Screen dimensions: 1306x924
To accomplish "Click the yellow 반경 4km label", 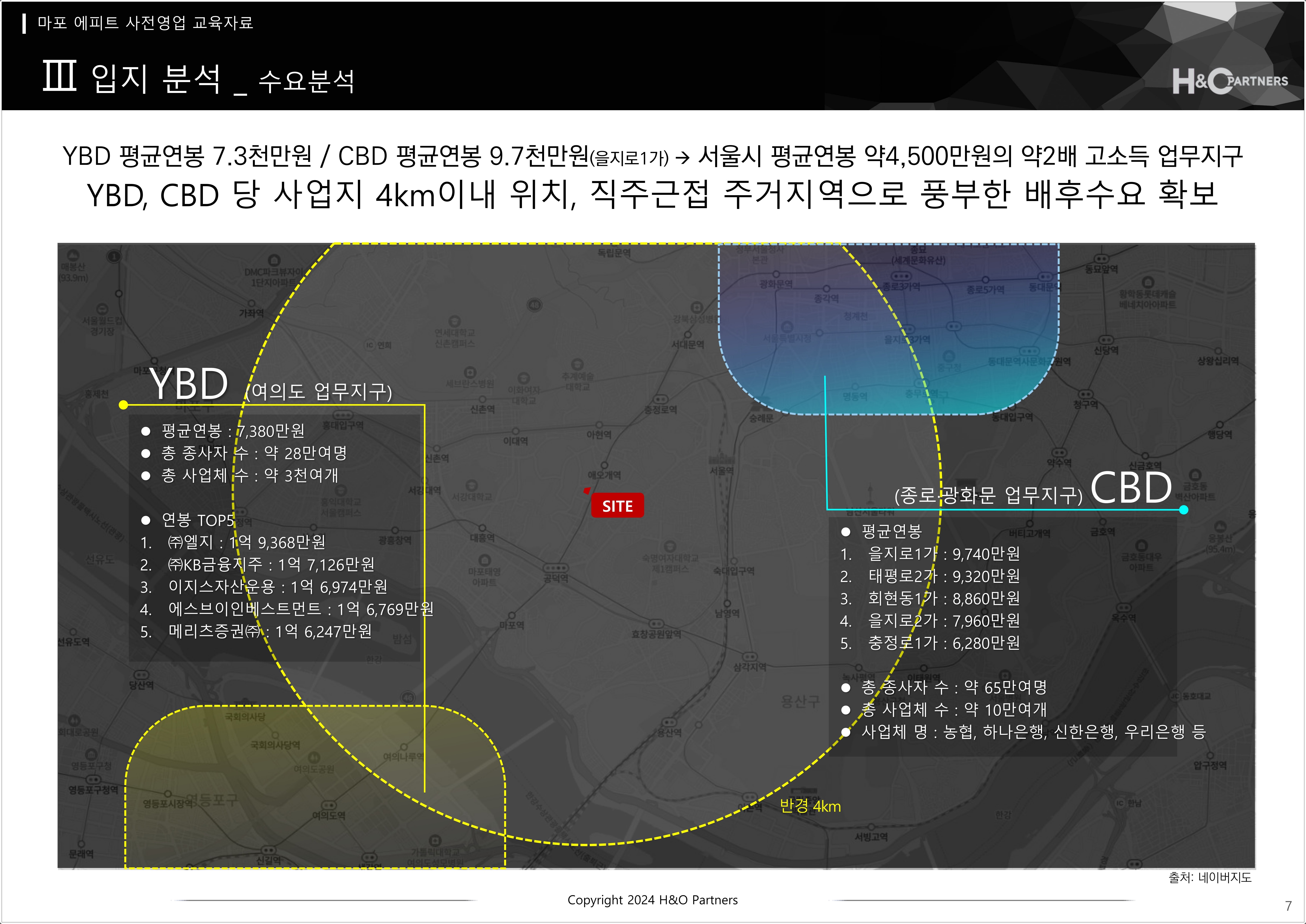I will [810, 806].
